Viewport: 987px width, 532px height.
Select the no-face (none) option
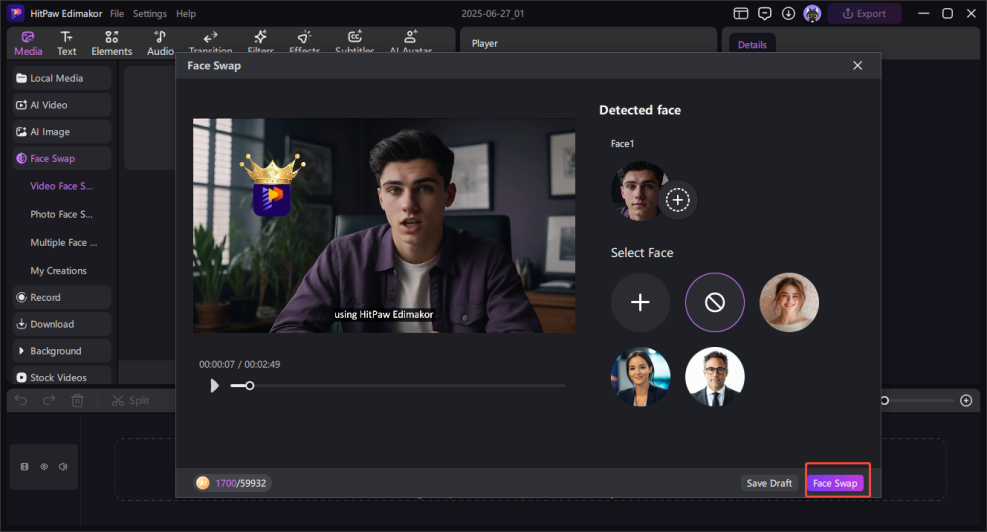point(714,302)
